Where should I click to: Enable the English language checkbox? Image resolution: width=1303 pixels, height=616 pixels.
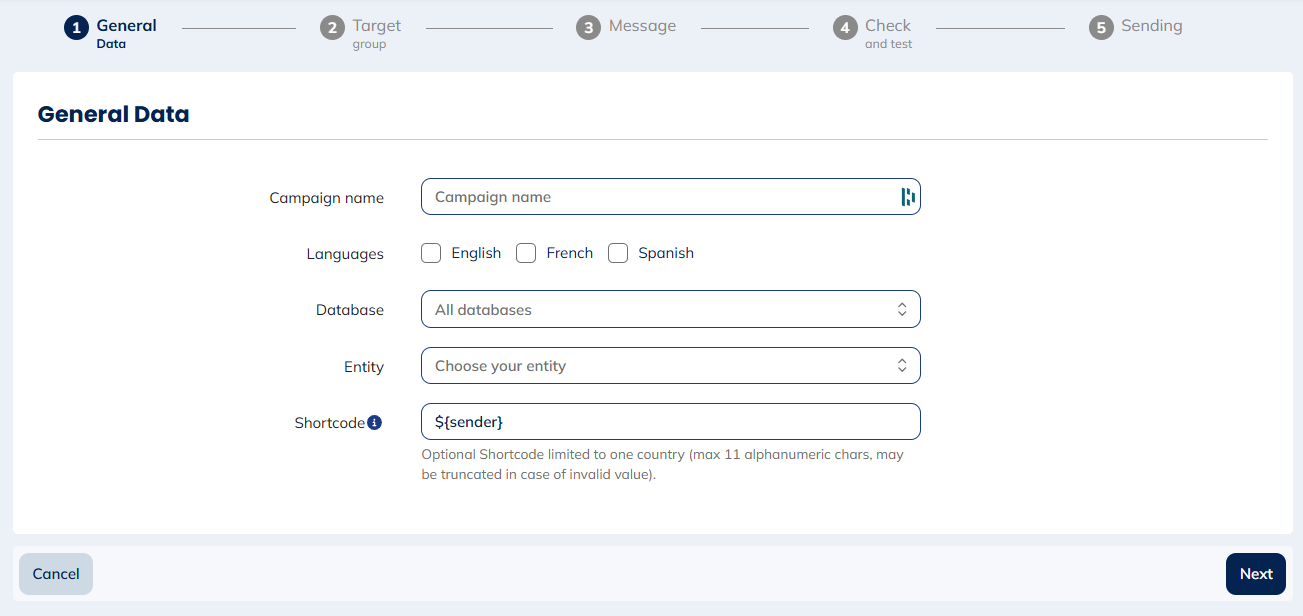click(x=431, y=253)
